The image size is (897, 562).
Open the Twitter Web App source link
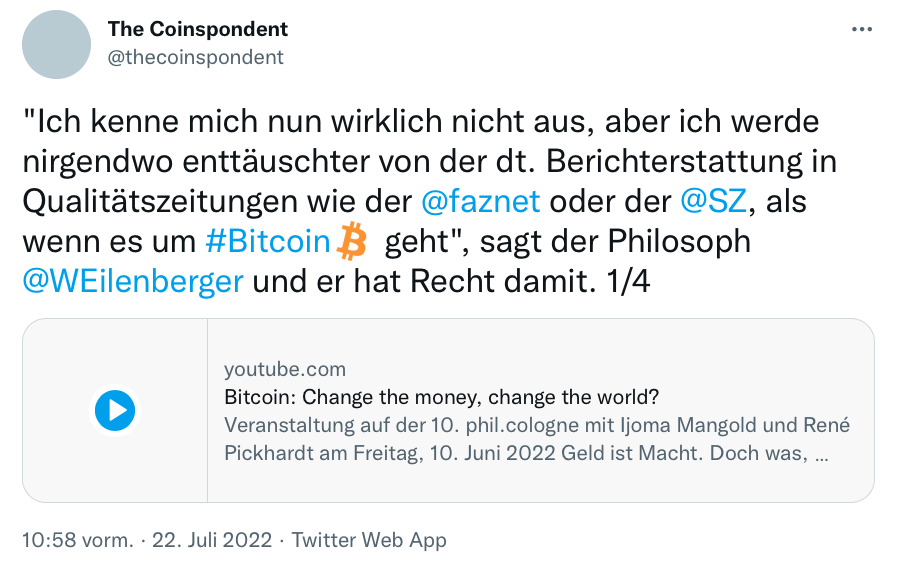pyautogui.click(x=369, y=540)
